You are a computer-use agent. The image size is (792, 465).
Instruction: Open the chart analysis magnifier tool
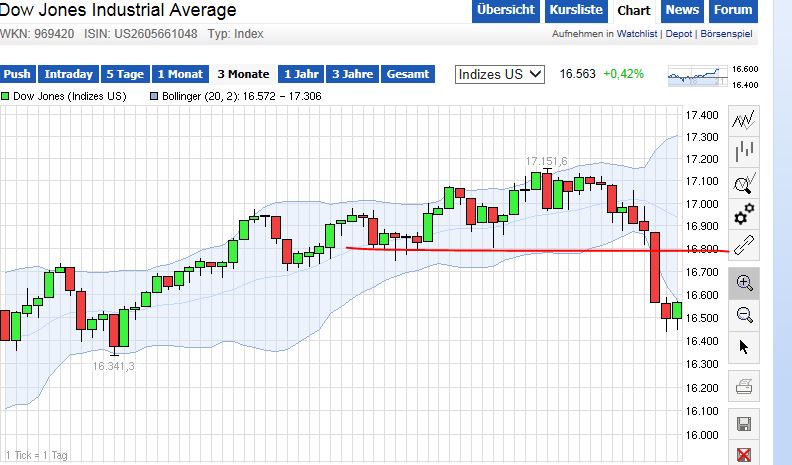[744, 184]
